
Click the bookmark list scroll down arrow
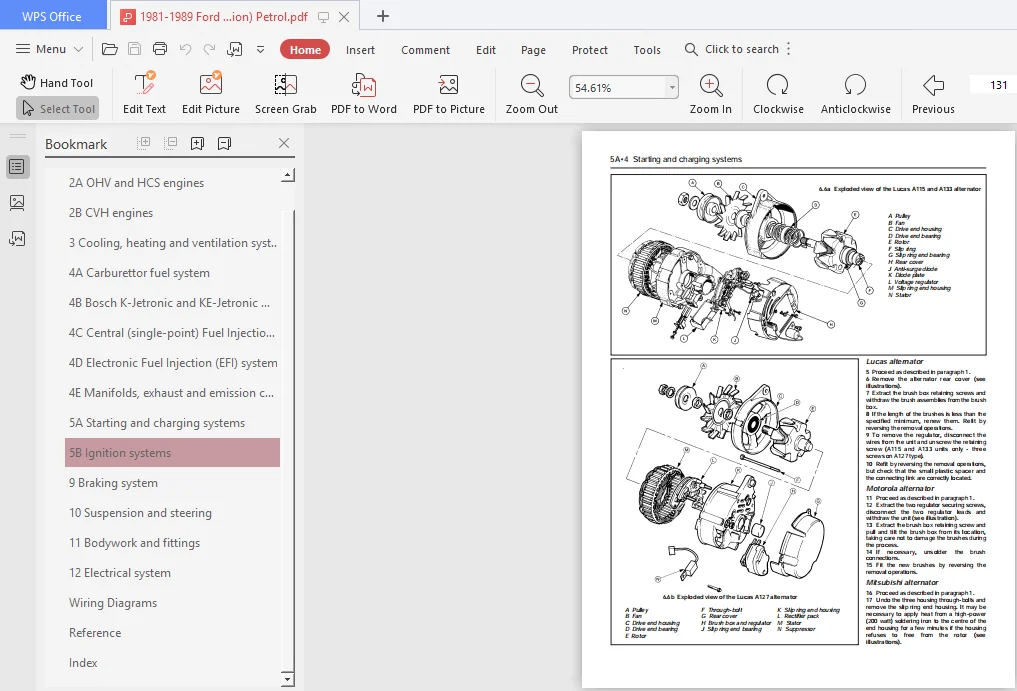pyautogui.click(x=288, y=679)
